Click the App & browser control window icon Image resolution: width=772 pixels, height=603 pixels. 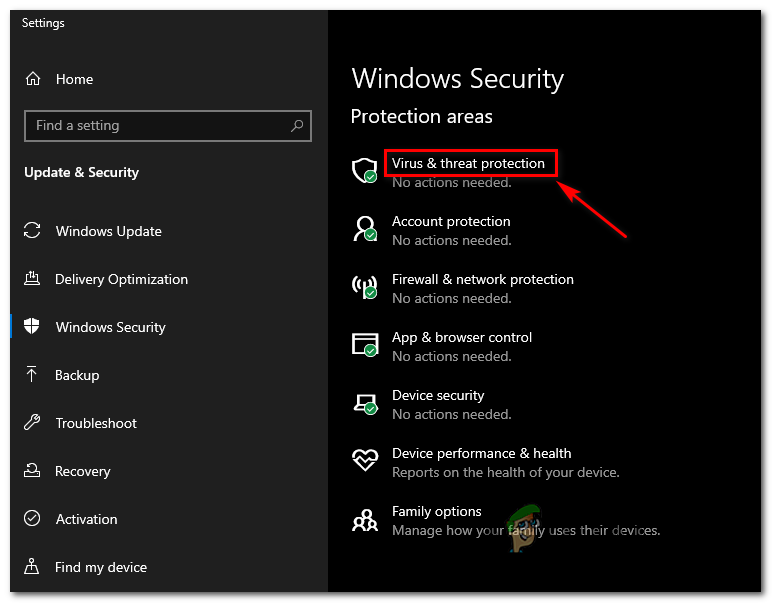pyautogui.click(x=364, y=345)
